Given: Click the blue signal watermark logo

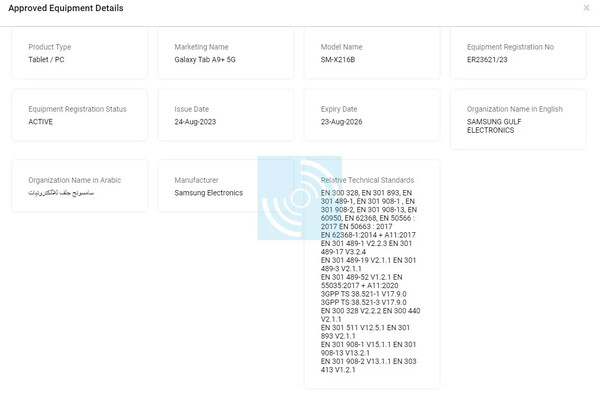Looking at the screenshot, I should tap(300, 198).
